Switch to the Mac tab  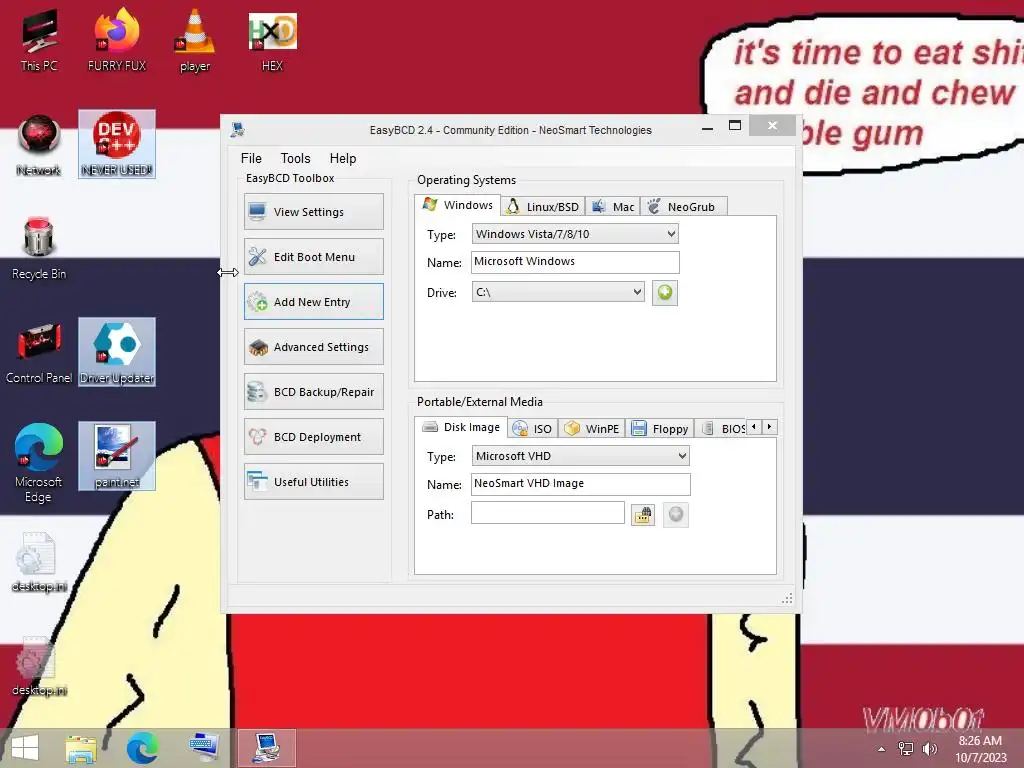613,207
